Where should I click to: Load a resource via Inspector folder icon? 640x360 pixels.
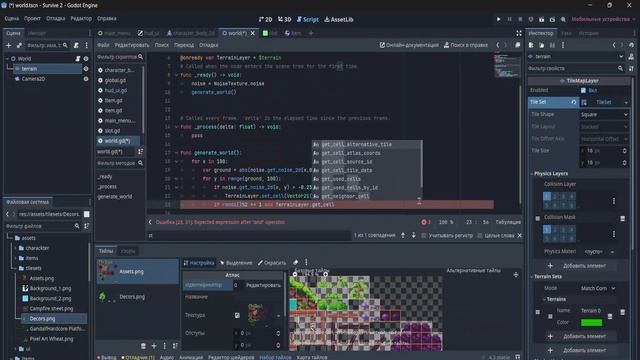click(x=541, y=45)
